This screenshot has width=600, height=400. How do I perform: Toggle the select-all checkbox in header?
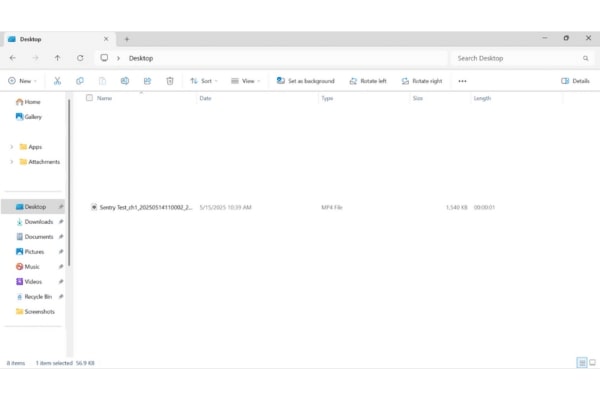(x=89, y=98)
